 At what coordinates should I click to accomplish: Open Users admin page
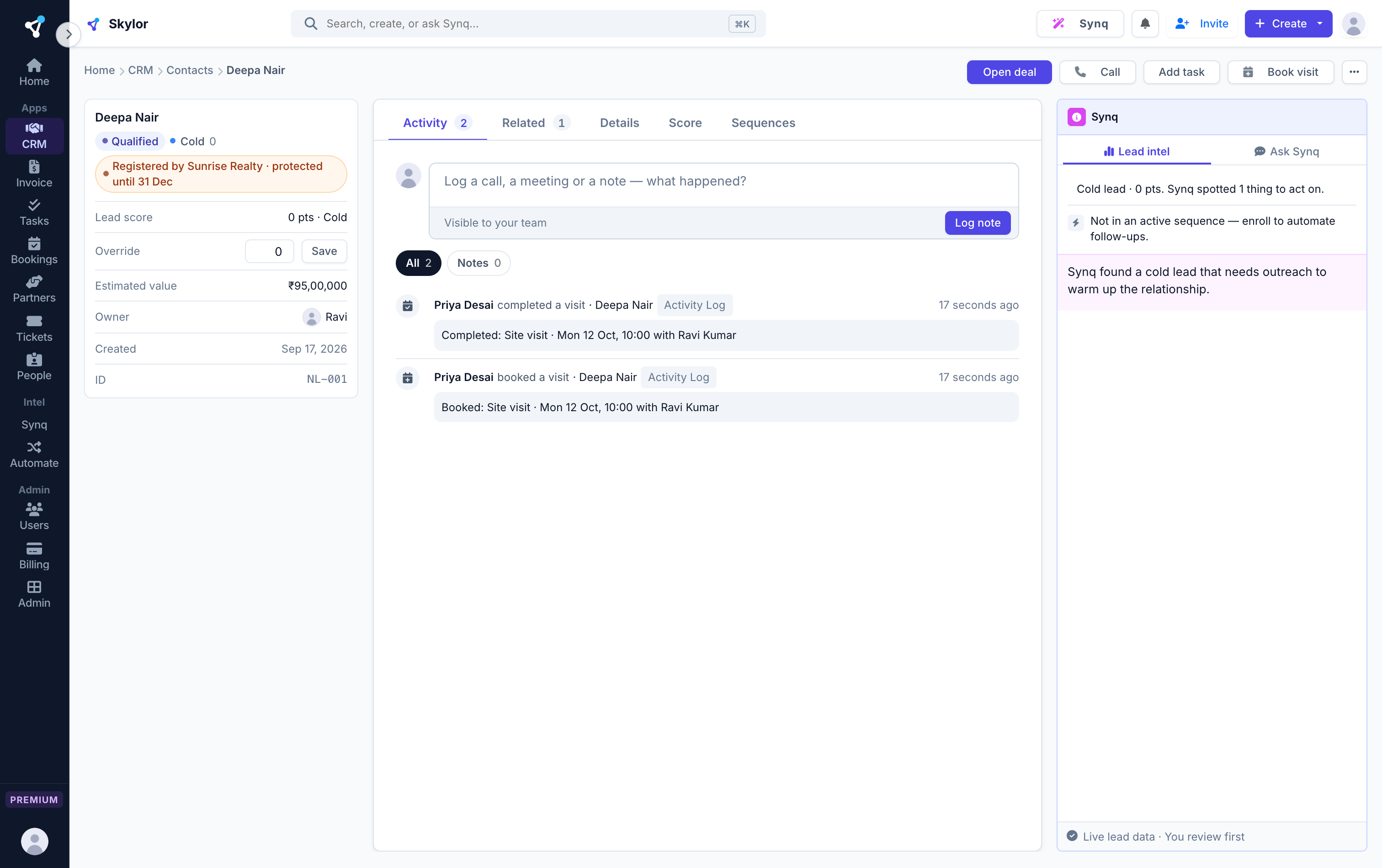click(34, 516)
